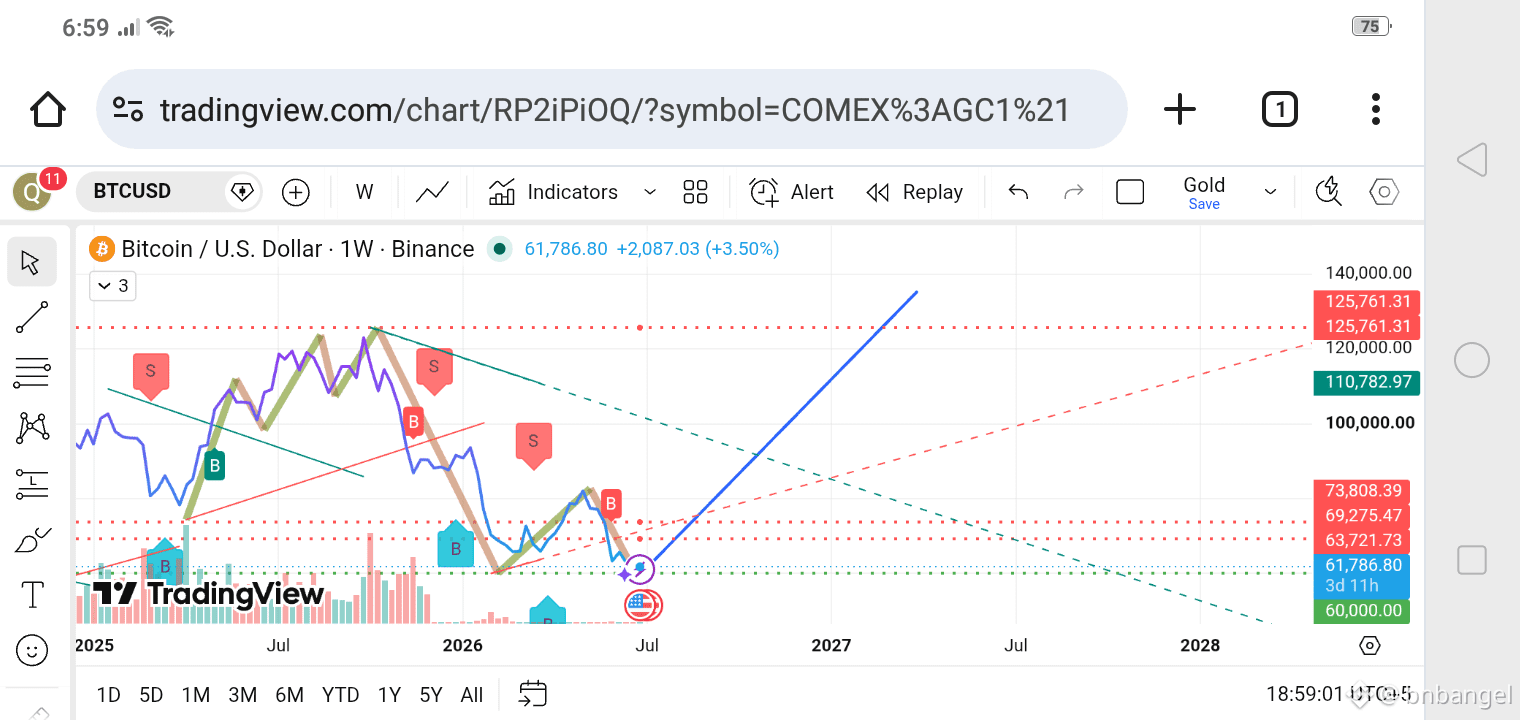Viewport: 1520px width, 720px height.
Task: Open the Indicators favorites dropdown arrow
Action: (649, 192)
